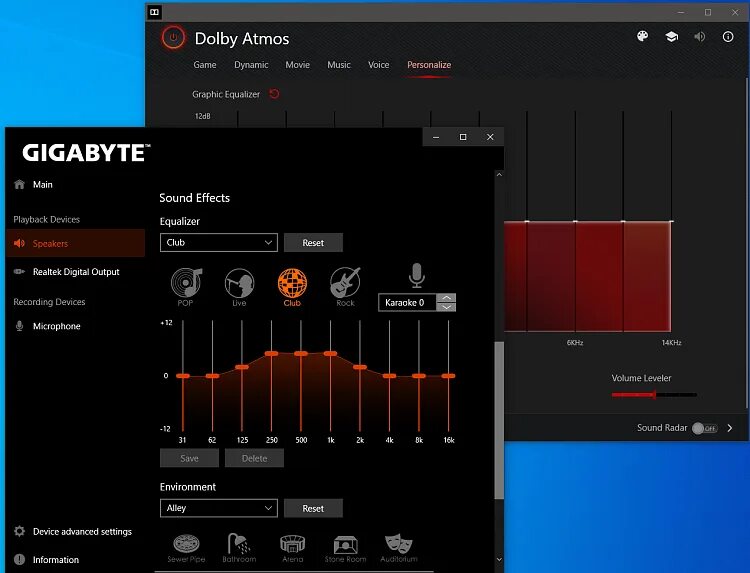Adjust the Volume Leveler slider
This screenshot has width=750, height=573.
(x=654, y=395)
